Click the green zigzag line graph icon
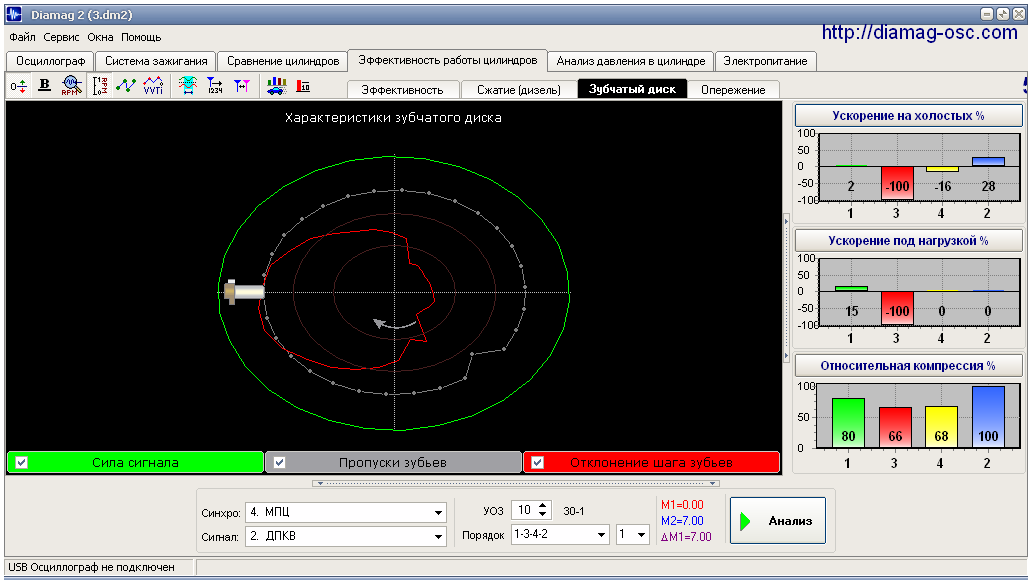The image size is (1032, 580). [126, 86]
